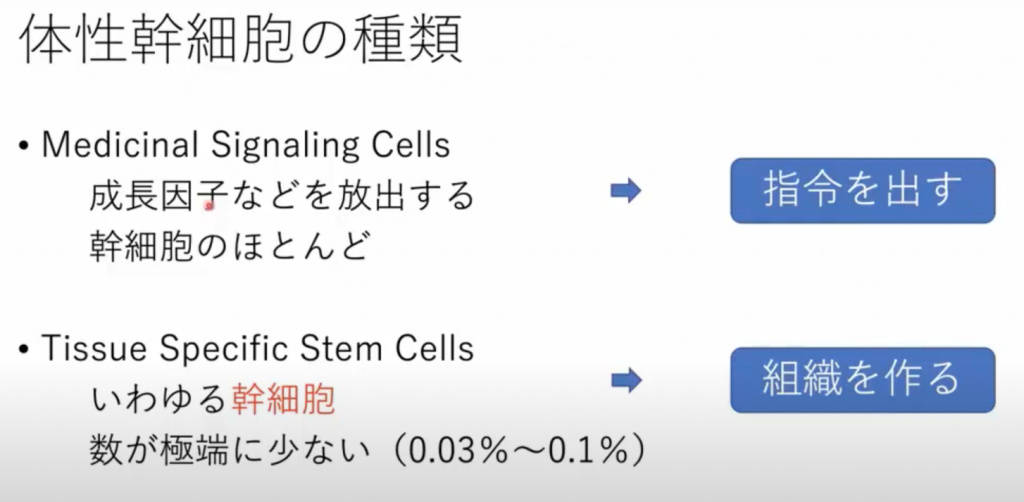The width and height of the screenshot is (1024, 502).
Task: Click the blue arrow beside いわゆる幹細胞
Action: [626, 381]
